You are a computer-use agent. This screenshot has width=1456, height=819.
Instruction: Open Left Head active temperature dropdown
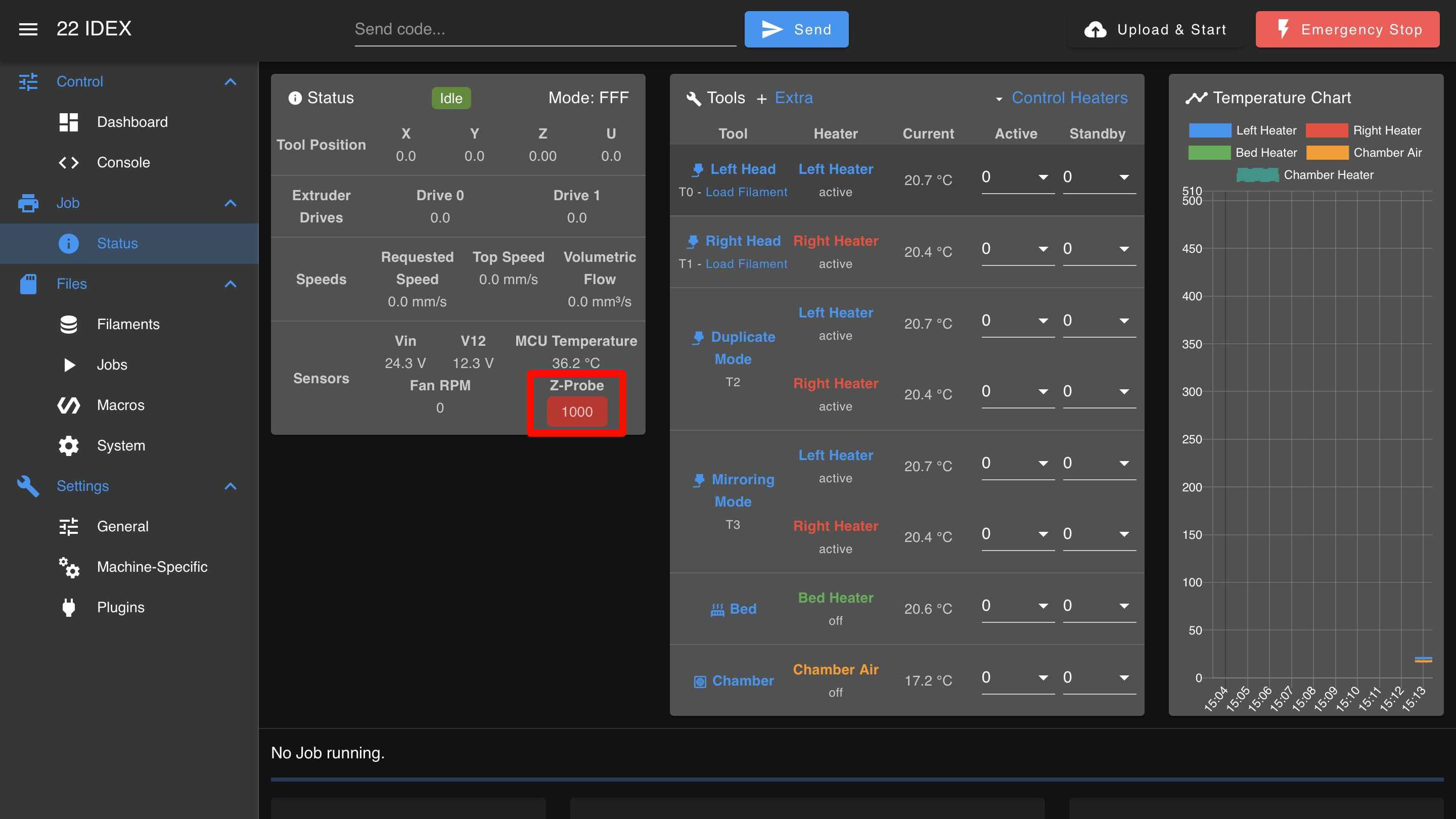click(1043, 177)
